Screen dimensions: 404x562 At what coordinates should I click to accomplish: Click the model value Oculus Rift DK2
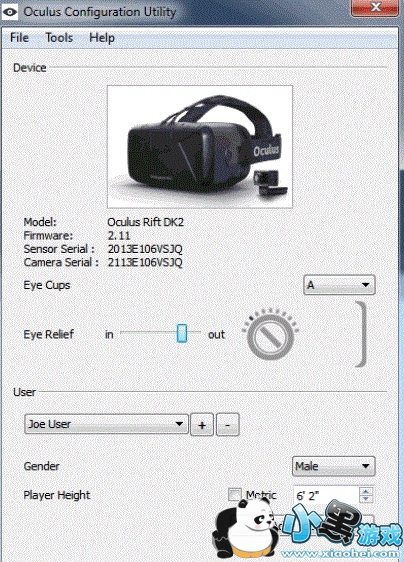[x=146, y=222]
